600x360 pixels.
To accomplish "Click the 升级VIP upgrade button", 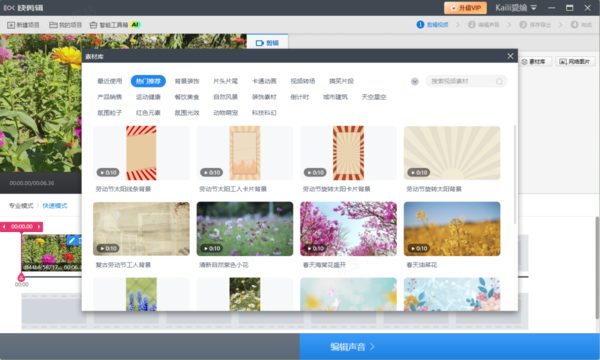I will (x=465, y=8).
